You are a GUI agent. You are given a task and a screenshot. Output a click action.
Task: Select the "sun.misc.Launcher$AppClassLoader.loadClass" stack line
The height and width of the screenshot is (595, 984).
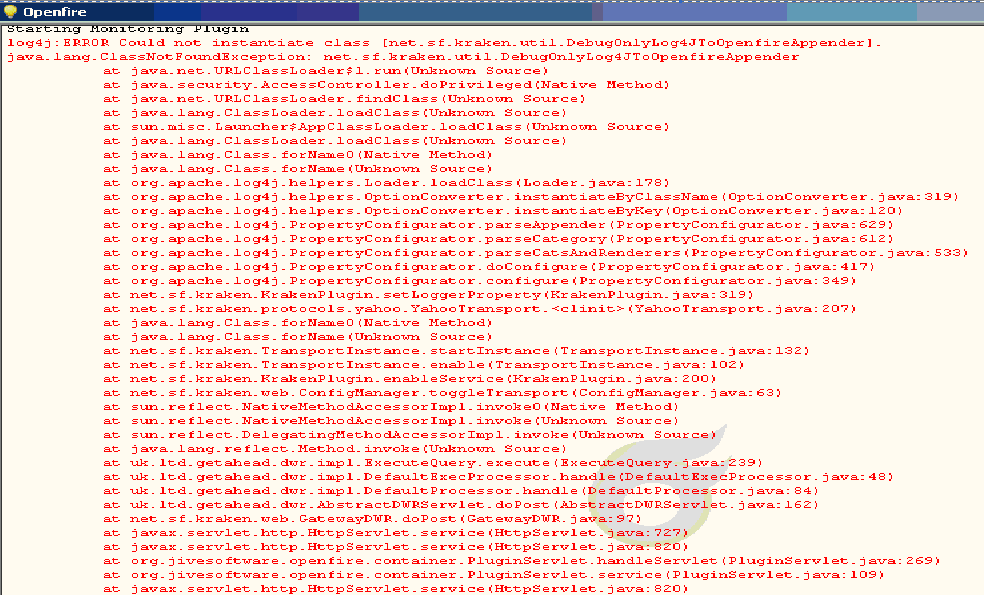pos(387,127)
